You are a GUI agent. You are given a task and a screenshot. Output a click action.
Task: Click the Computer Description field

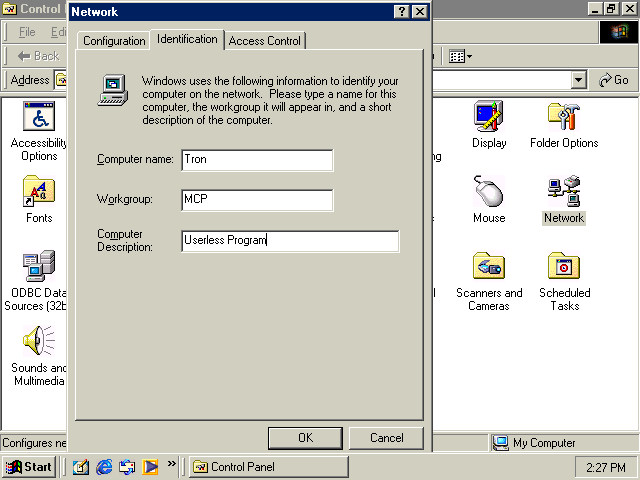click(290, 241)
